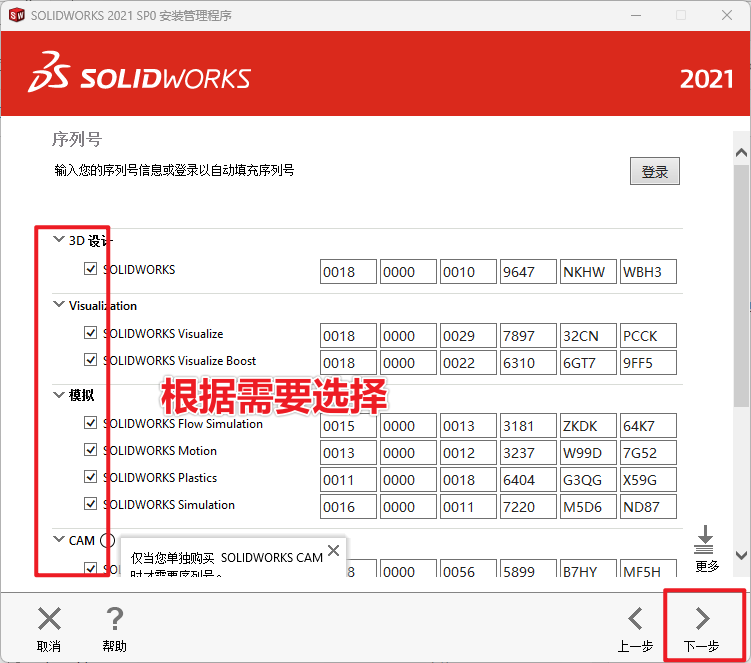The width and height of the screenshot is (751, 663).
Task: Click the scrollbar up arrow
Action: pos(741,153)
